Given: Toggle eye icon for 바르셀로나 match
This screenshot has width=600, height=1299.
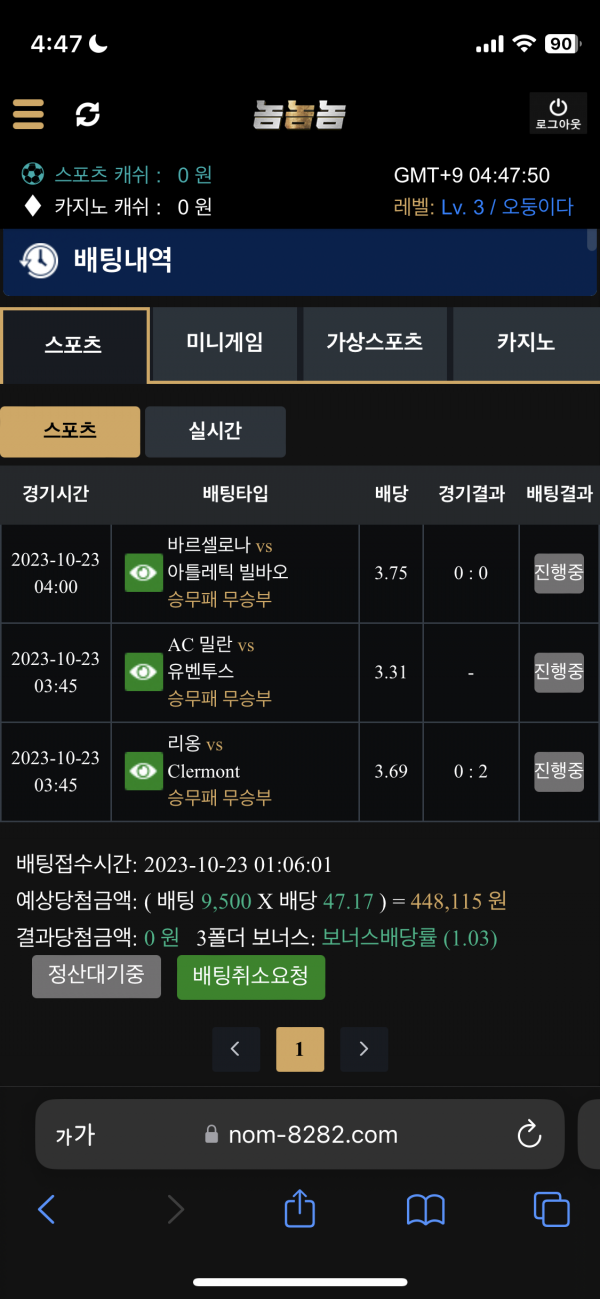Looking at the screenshot, I should (144, 573).
